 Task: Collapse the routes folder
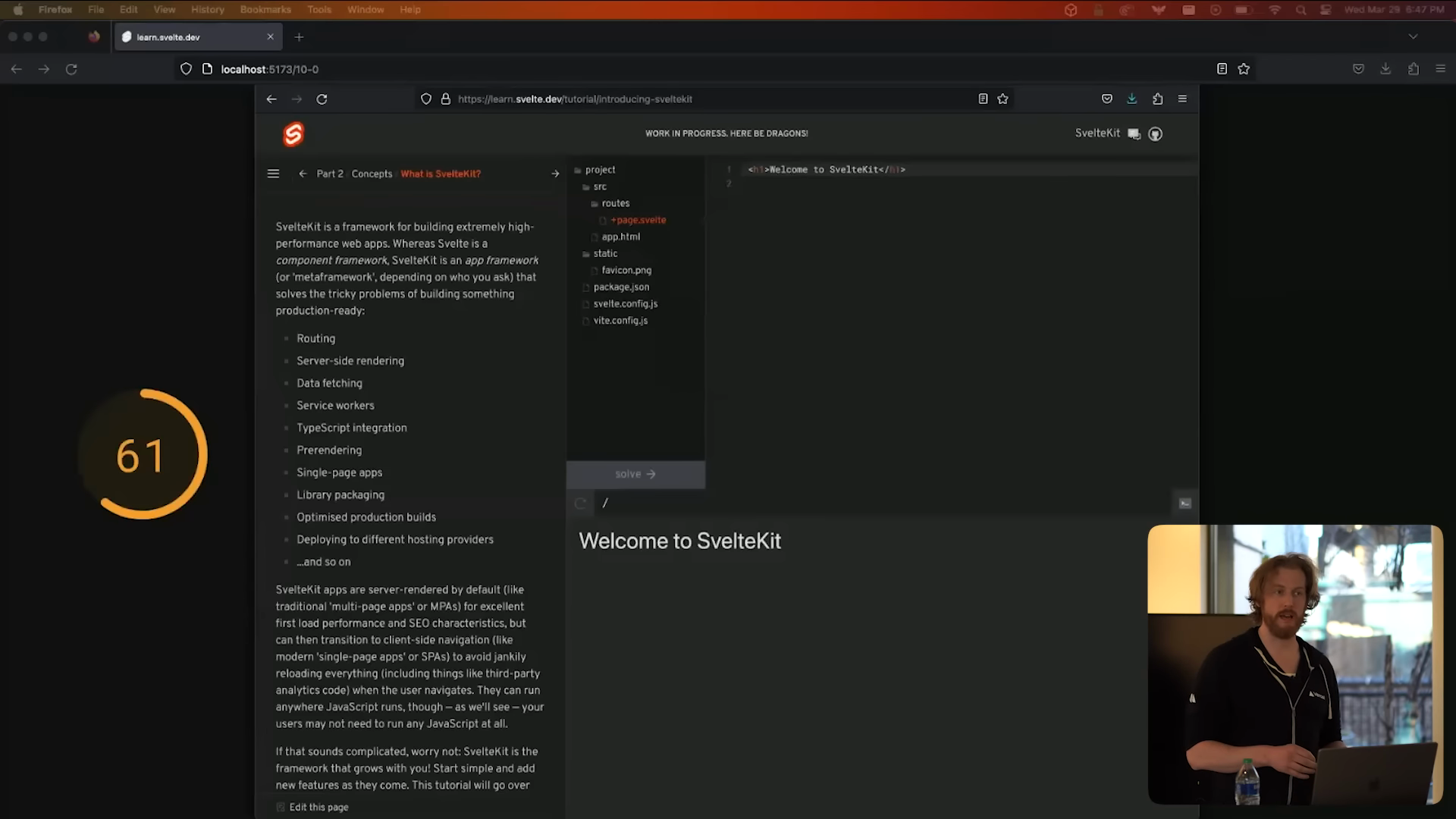pyautogui.click(x=615, y=203)
